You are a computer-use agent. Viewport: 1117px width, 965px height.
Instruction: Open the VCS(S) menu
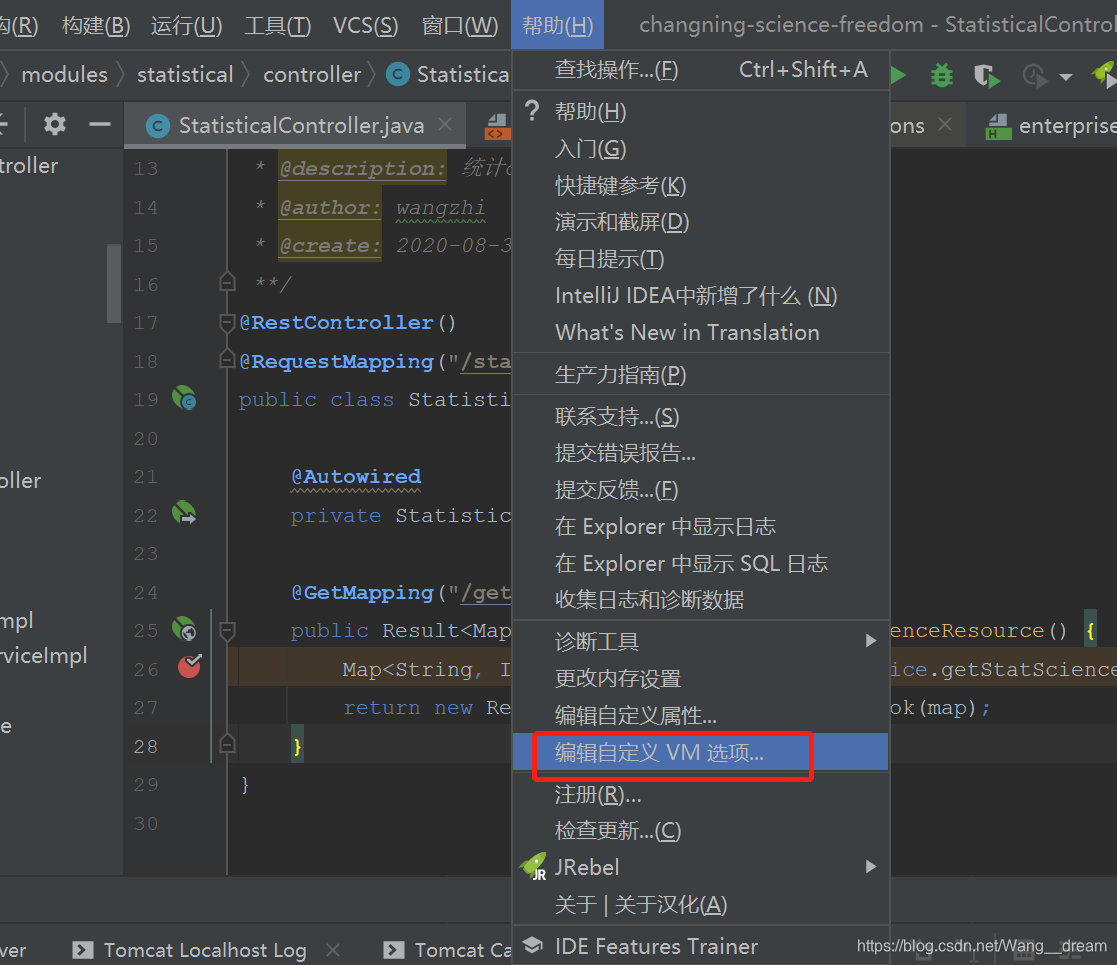pyautogui.click(x=365, y=26)
